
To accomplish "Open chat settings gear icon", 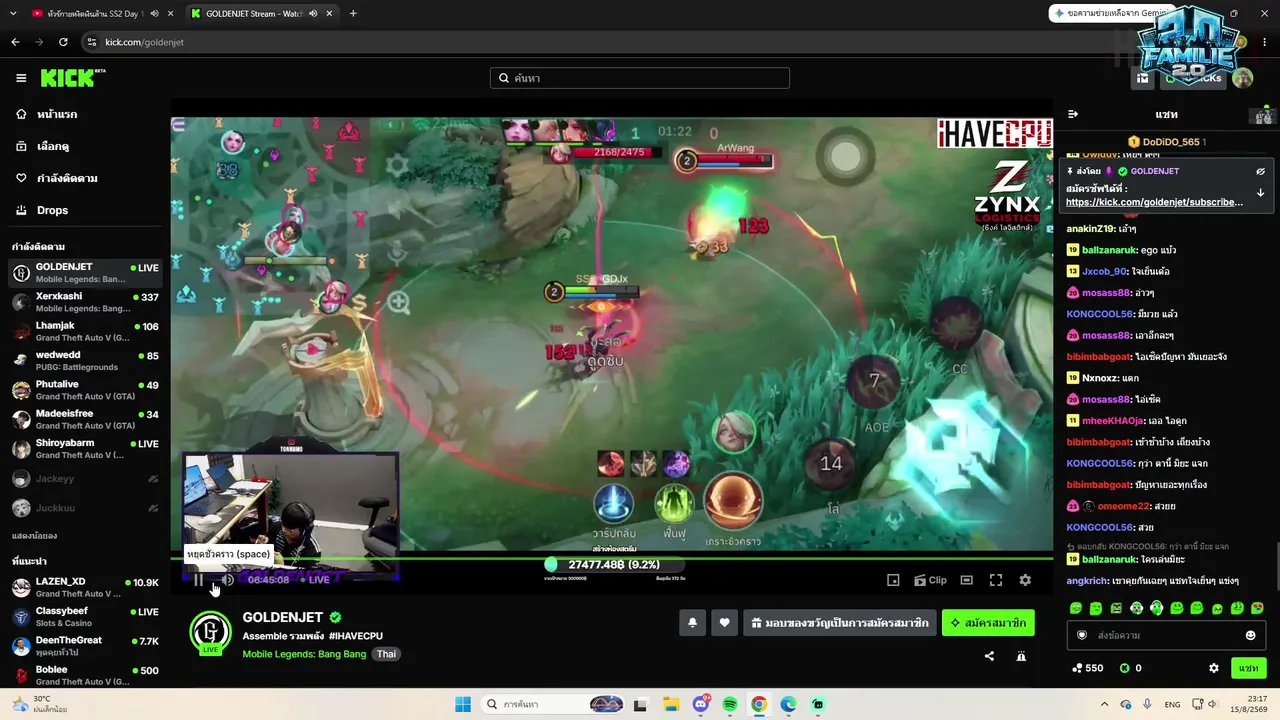I will [1214, 668].
